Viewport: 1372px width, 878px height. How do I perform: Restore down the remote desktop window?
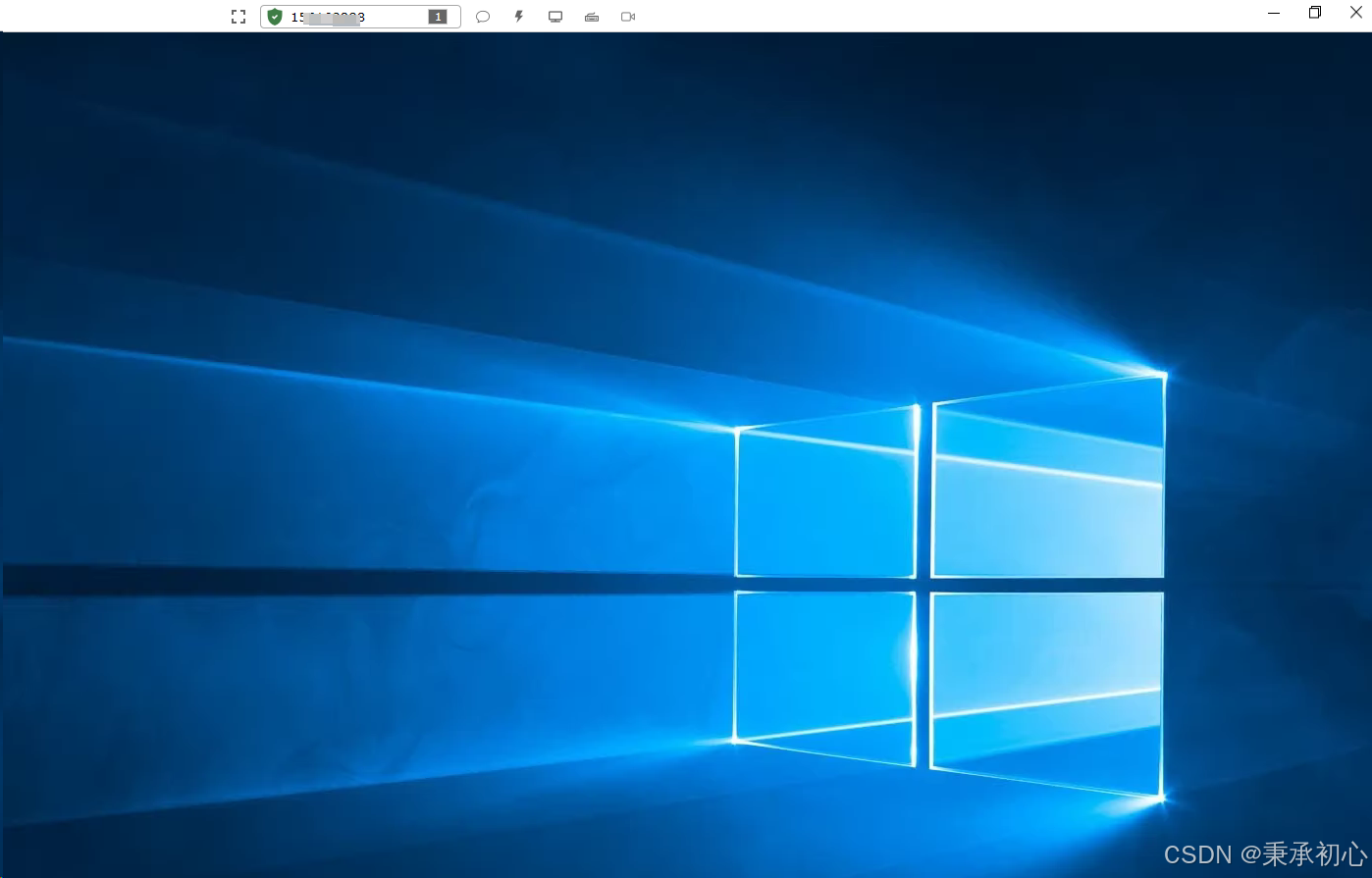pyautogui.click(x=1315, y=13)
